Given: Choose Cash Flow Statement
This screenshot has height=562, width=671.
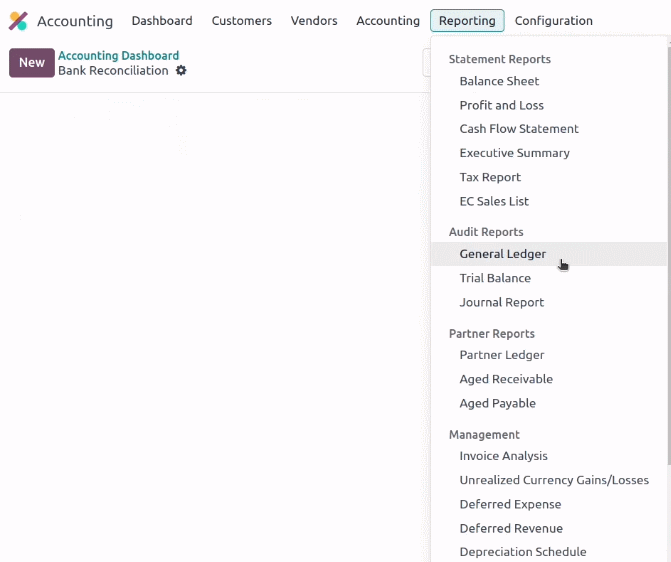Looking at the screenshot, I should [519, 129].
